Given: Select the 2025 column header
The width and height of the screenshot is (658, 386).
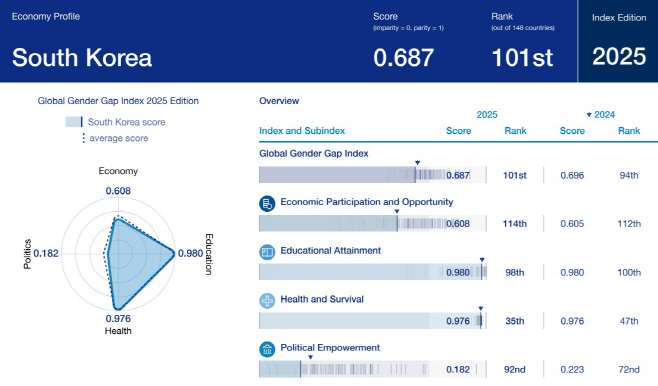Looking at the screenshot, I should (487, 115).
